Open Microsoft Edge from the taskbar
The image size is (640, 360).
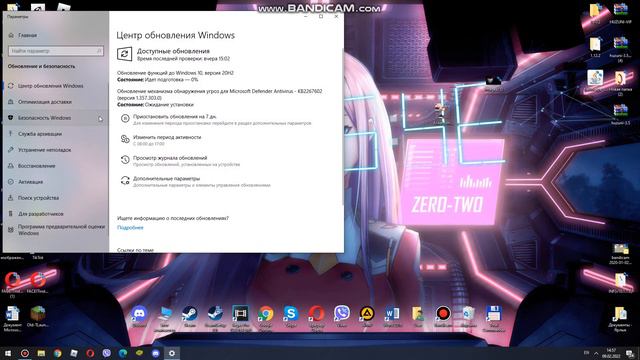coord(123,353)
